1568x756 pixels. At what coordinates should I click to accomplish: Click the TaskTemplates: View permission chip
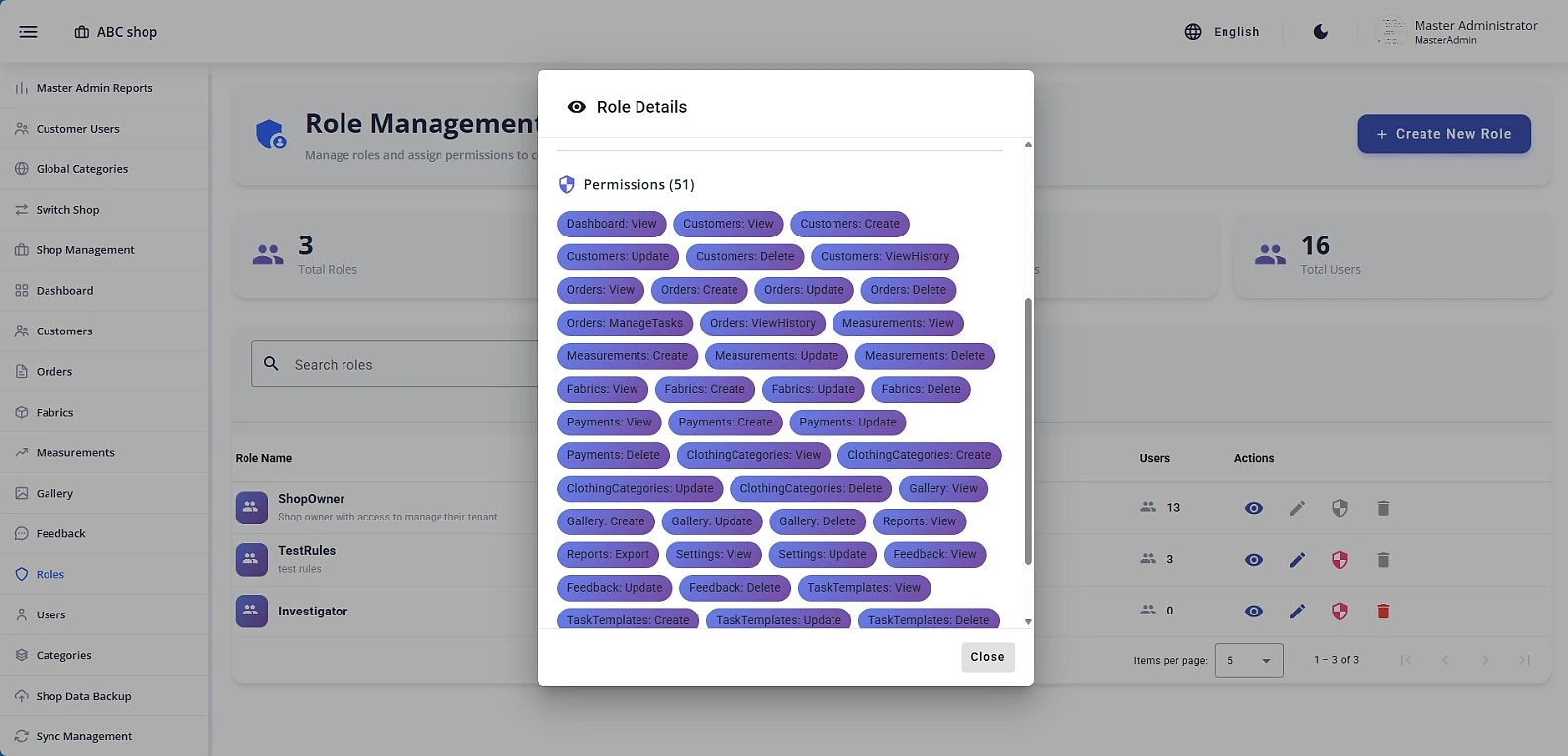[x=863, y=589]
